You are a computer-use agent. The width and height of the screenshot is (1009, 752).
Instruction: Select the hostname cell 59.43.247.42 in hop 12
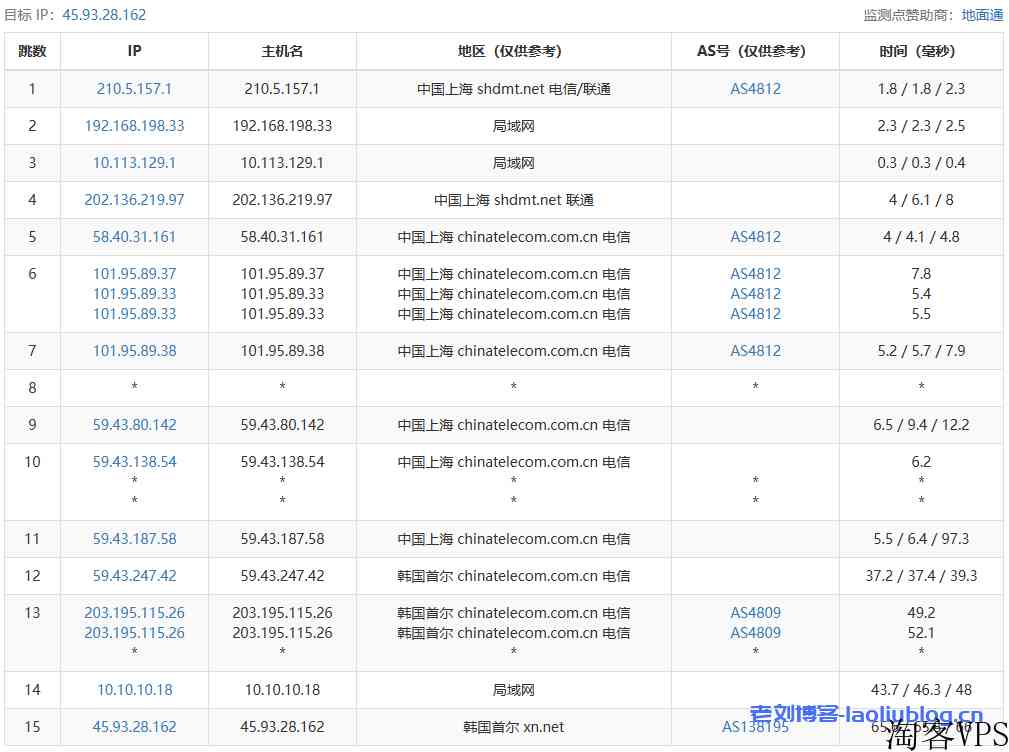pyautogui.click(x=282, y=576)
